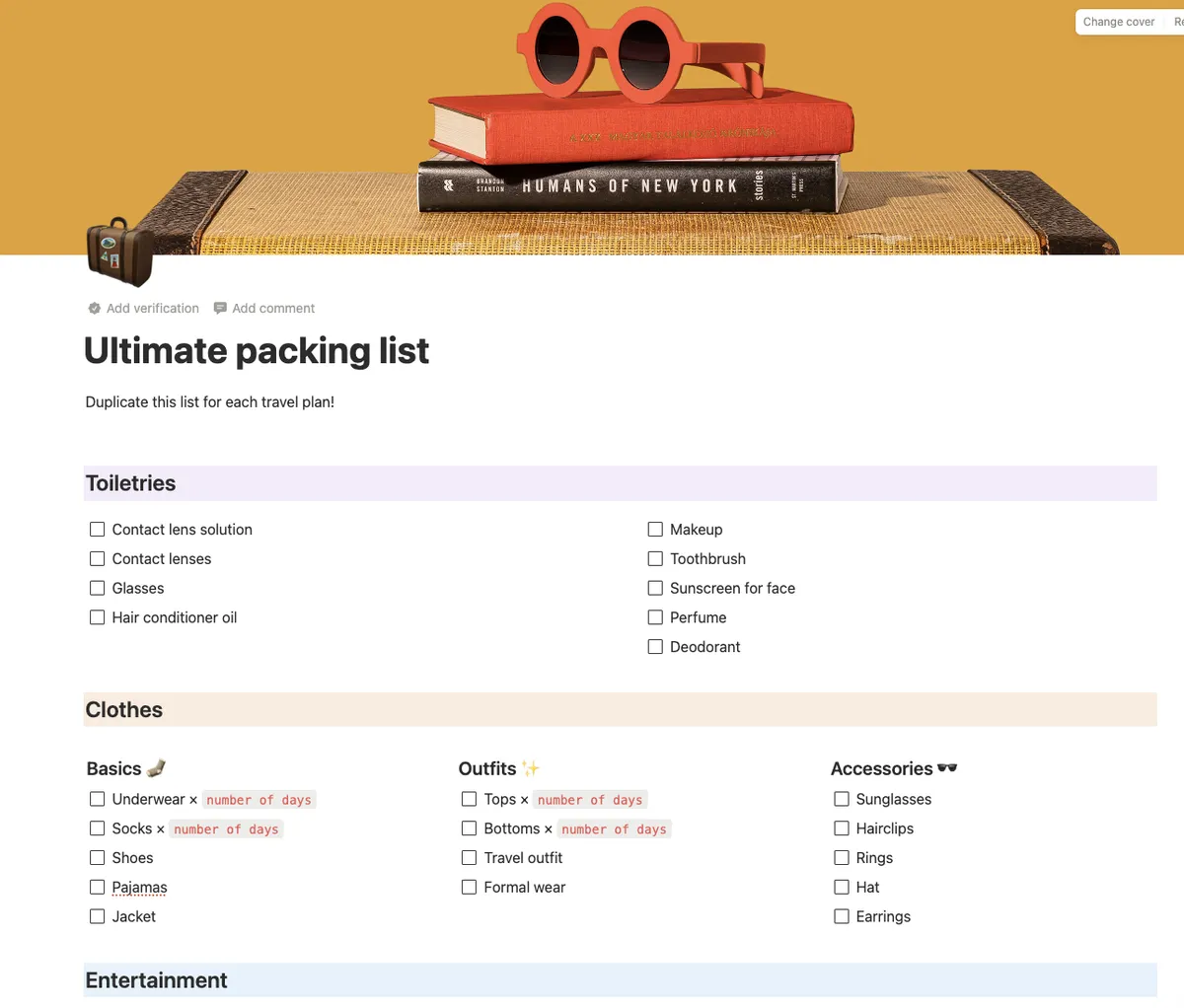Click the sock emoji next to Basics
1184x1008 pixels.
[x=160, y=768]
